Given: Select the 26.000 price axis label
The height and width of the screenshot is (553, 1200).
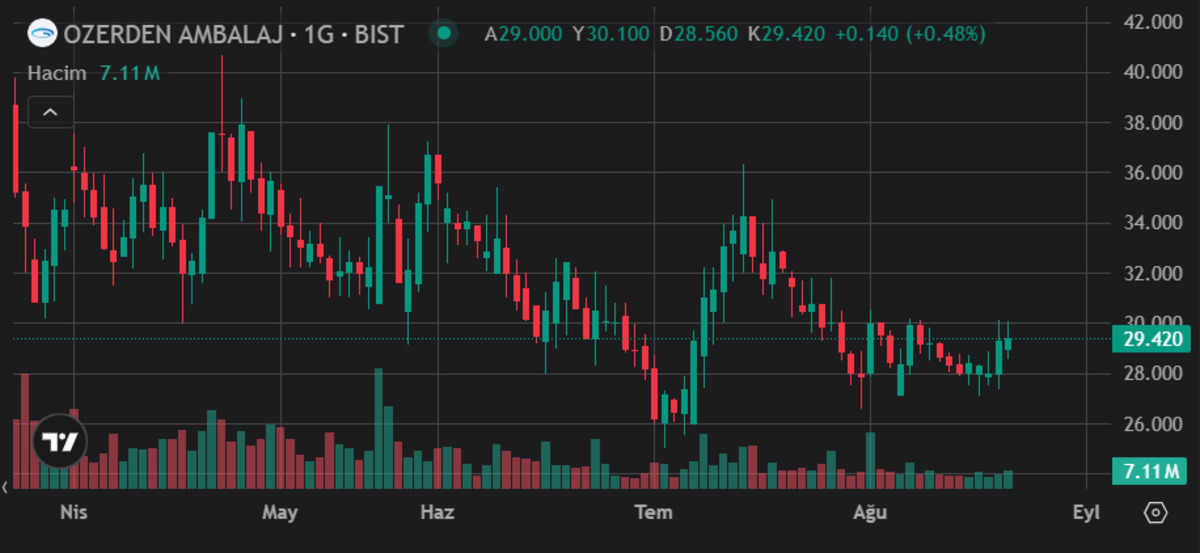Looking at the screenshot, I should point(1153,424).
